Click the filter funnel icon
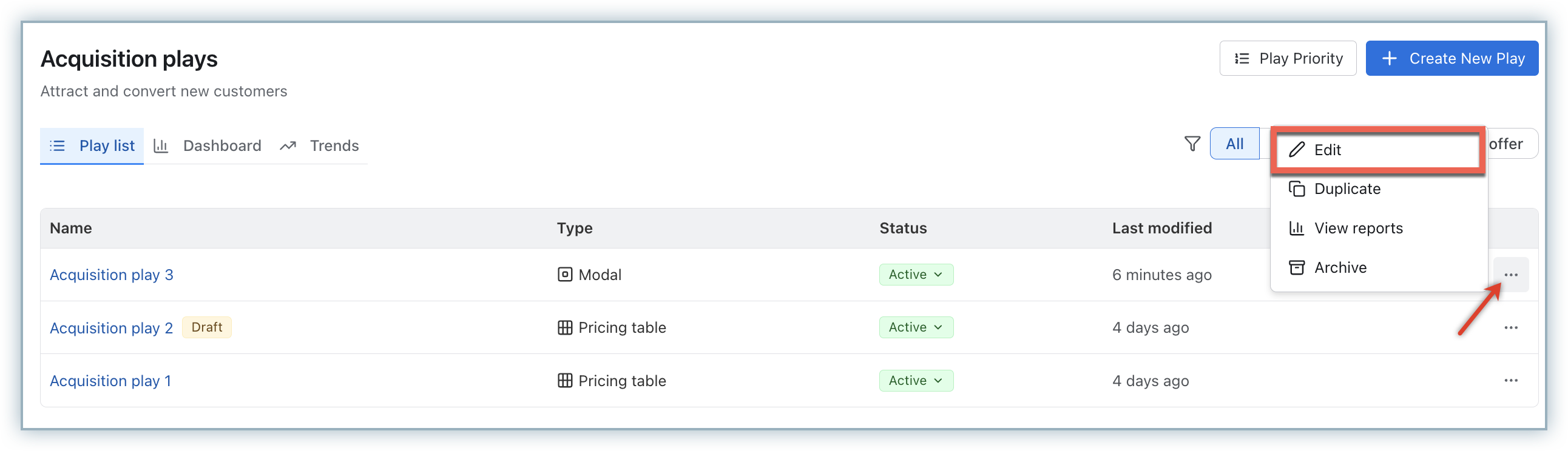This screenshot has width=1568, height=451. [x=1192, y=144]
